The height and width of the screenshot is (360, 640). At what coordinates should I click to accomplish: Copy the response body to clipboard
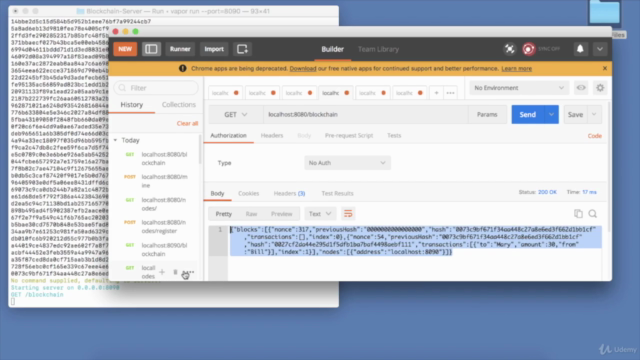(x=578, y=213)
